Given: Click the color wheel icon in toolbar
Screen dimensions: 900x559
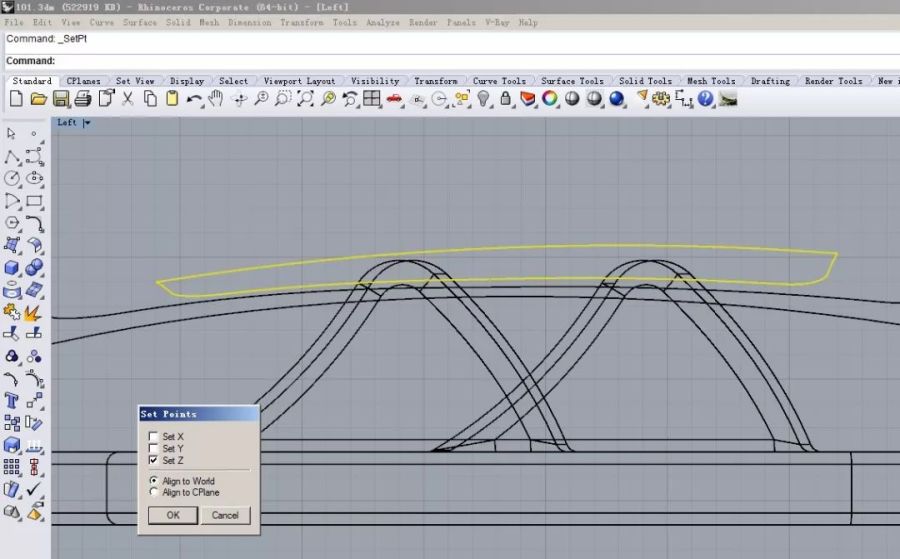Looking at the screenshot, I should point(550,98).
